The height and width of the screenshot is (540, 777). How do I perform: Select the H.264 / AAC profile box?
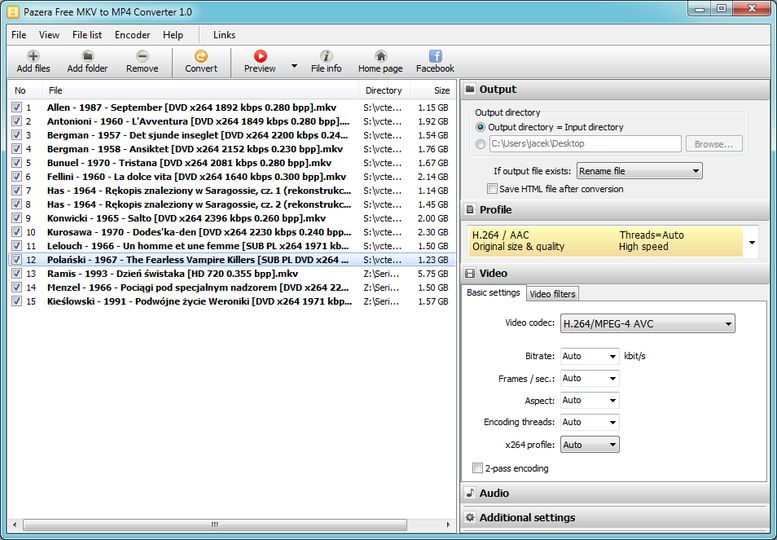coord(606,241)
